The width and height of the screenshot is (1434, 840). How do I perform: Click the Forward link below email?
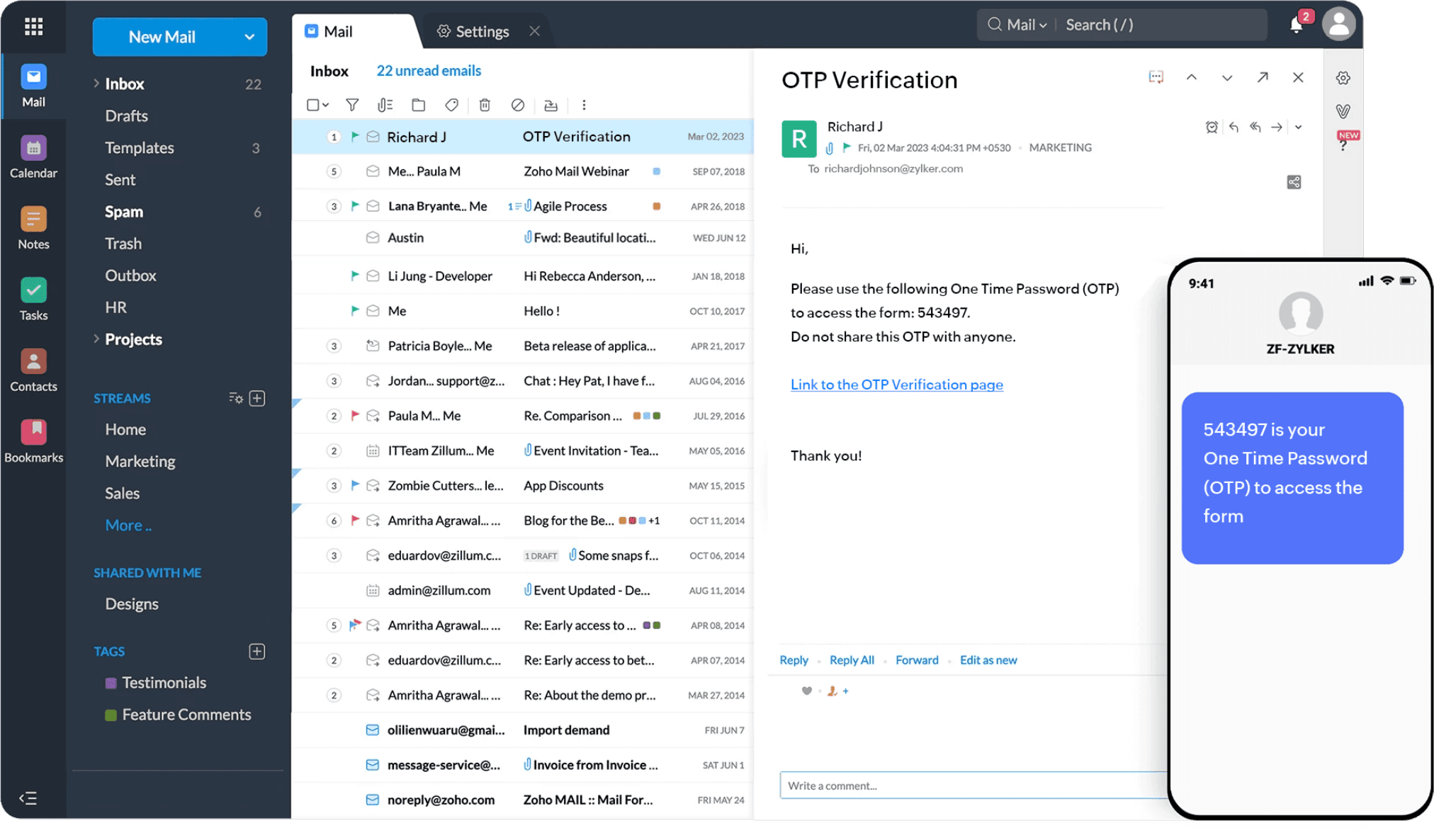(917, 659)
